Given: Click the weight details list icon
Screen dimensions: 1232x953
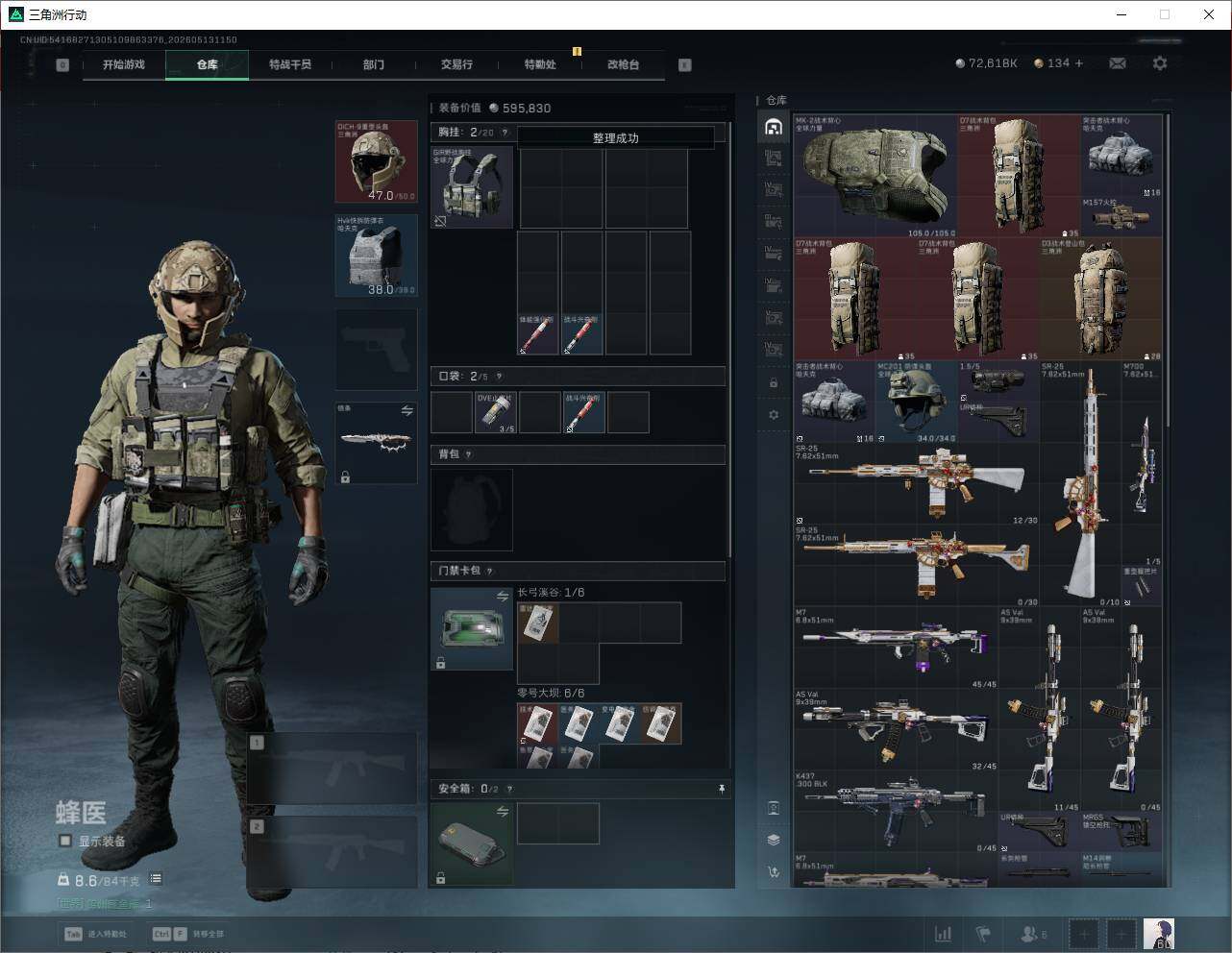Looking at the screenshot, I should (156, 878).
